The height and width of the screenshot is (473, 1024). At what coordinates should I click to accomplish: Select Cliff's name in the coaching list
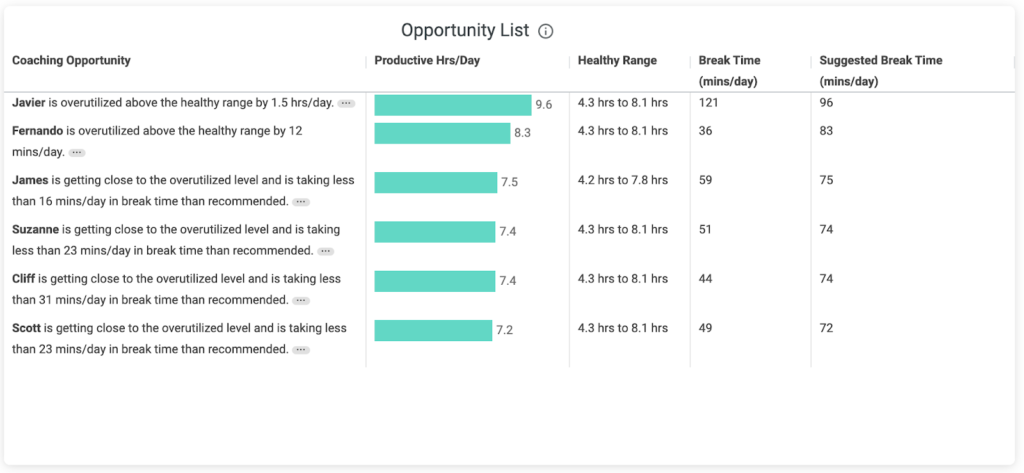point(25,279)
